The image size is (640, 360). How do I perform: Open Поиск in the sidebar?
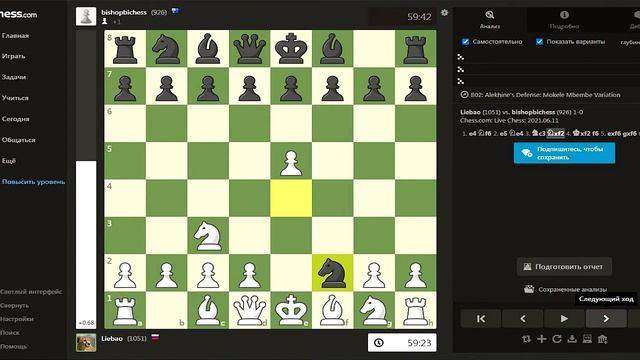point(10,333)
